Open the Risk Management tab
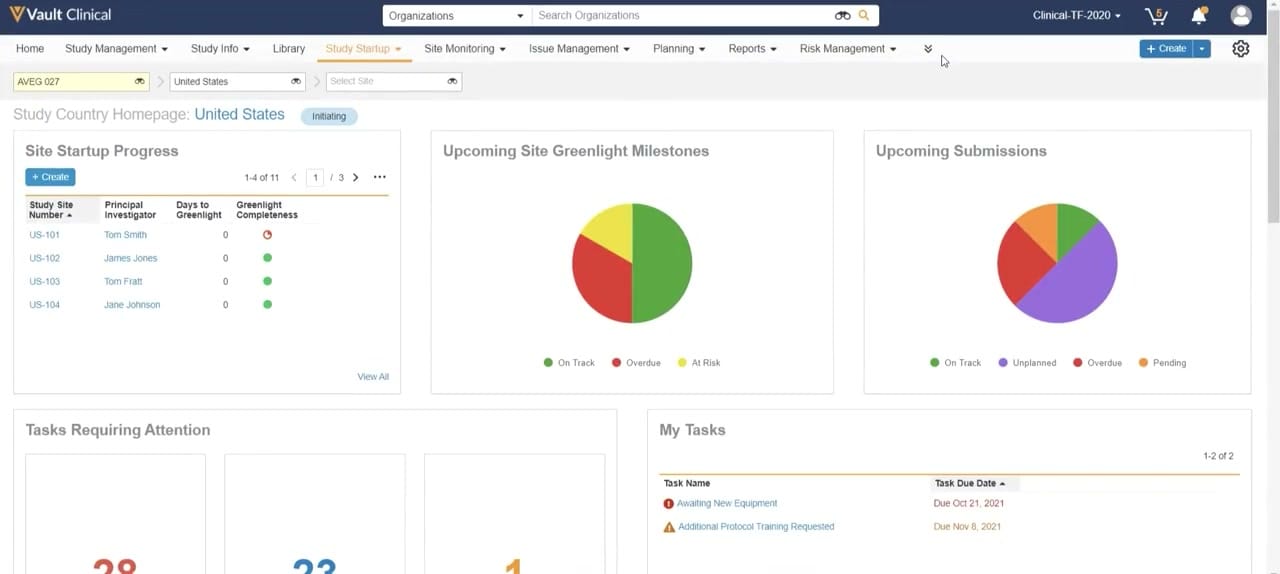 (x=848, y=49)
